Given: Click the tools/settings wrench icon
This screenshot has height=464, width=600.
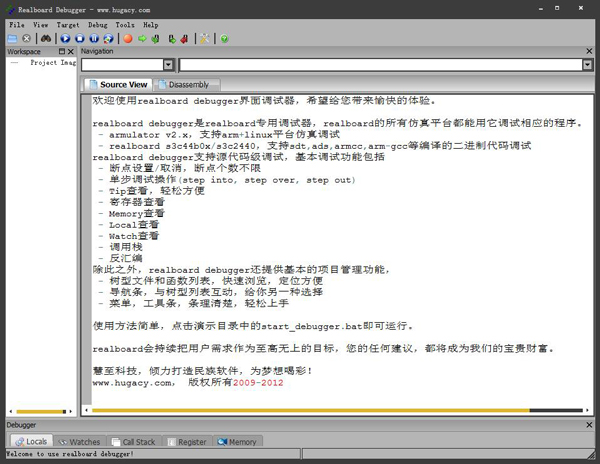Looking at the screenshot, I should click(x=205, y=39).
